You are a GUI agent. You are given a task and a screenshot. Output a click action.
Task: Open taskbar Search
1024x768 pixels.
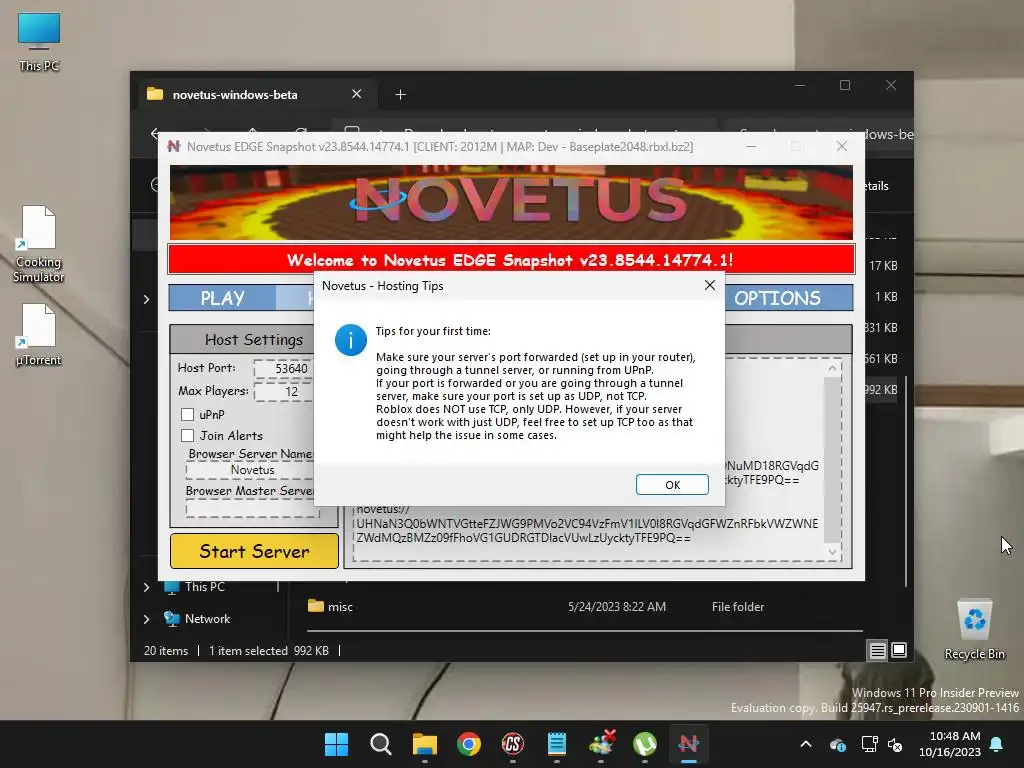[381, 744]
